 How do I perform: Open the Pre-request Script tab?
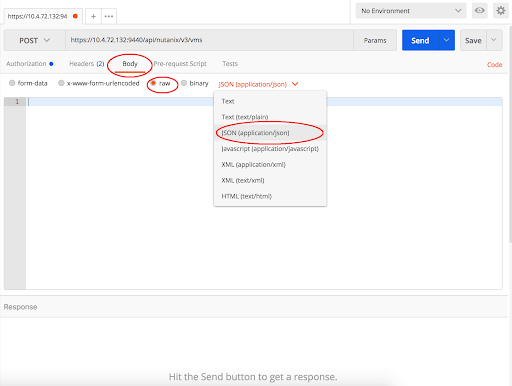[180, 64]
